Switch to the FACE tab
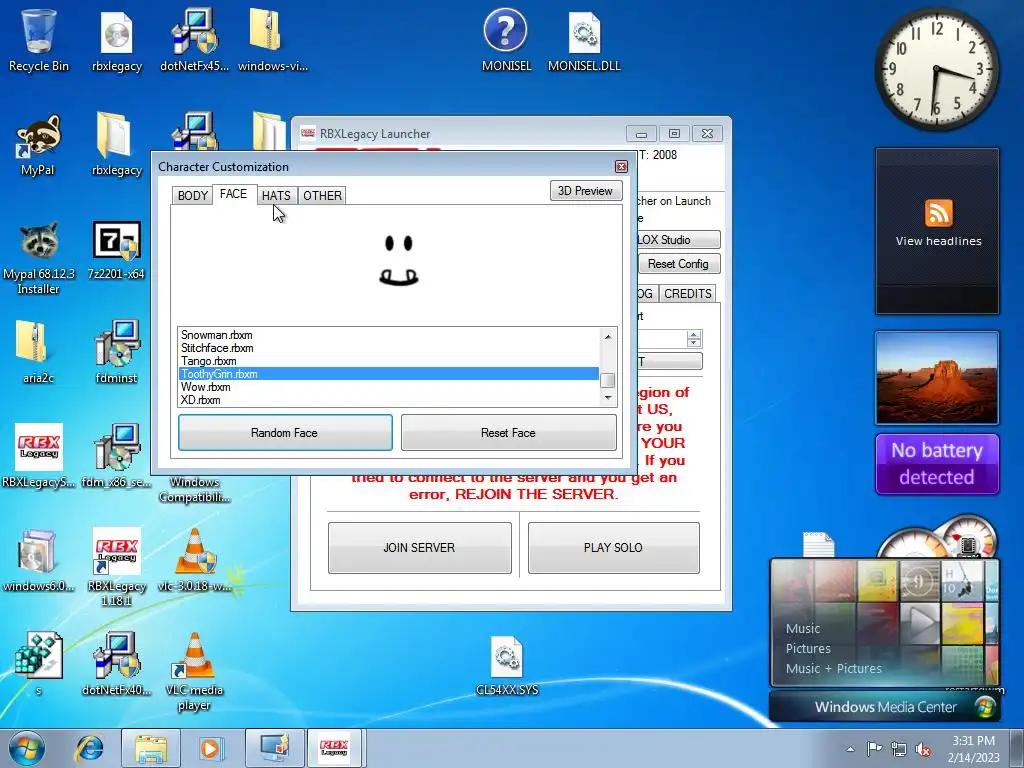Image resolution: width=1024 pixels, height=768 pixels. point(233,194)
